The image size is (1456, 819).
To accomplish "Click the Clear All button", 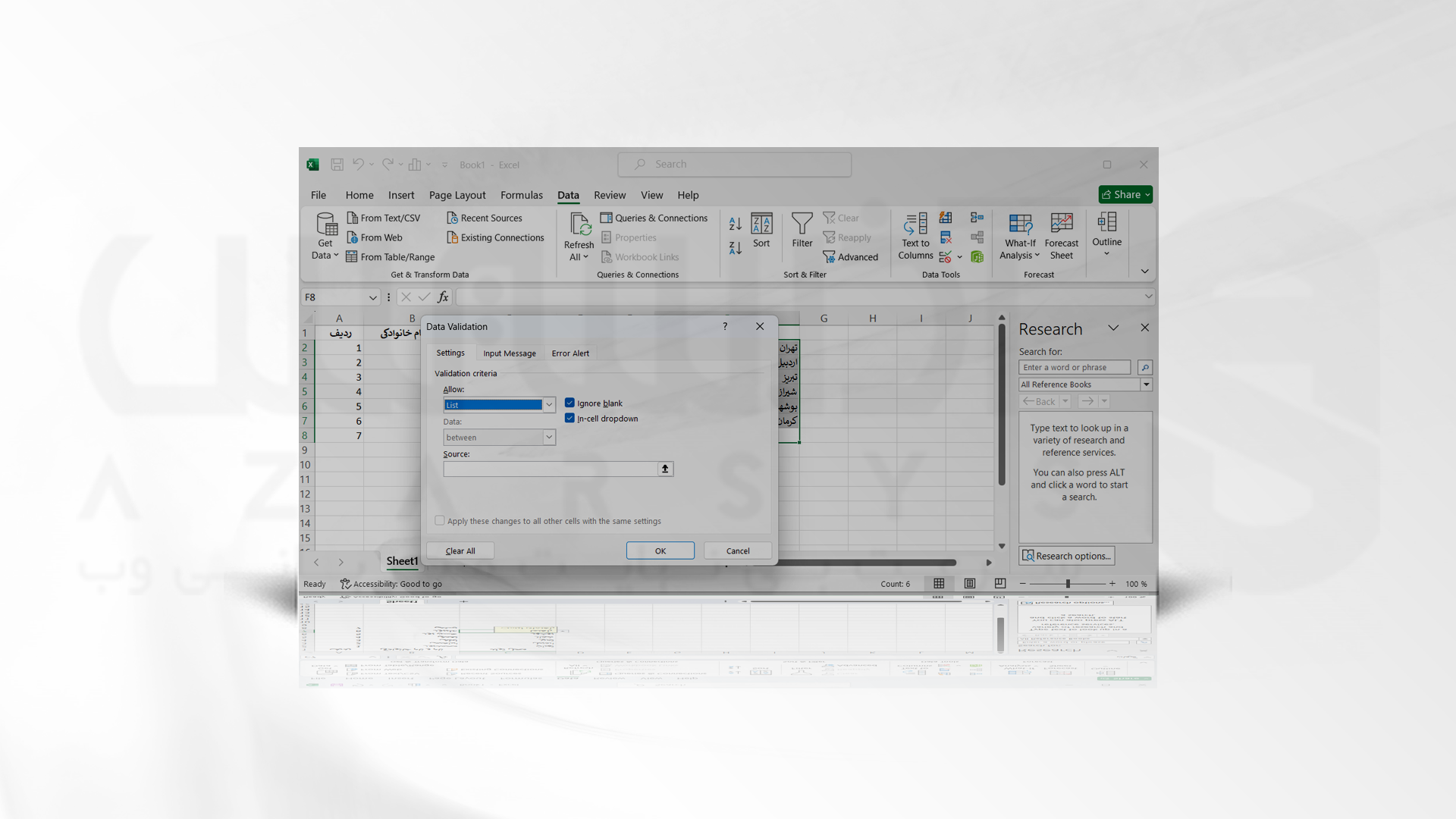I will [460, 550].
